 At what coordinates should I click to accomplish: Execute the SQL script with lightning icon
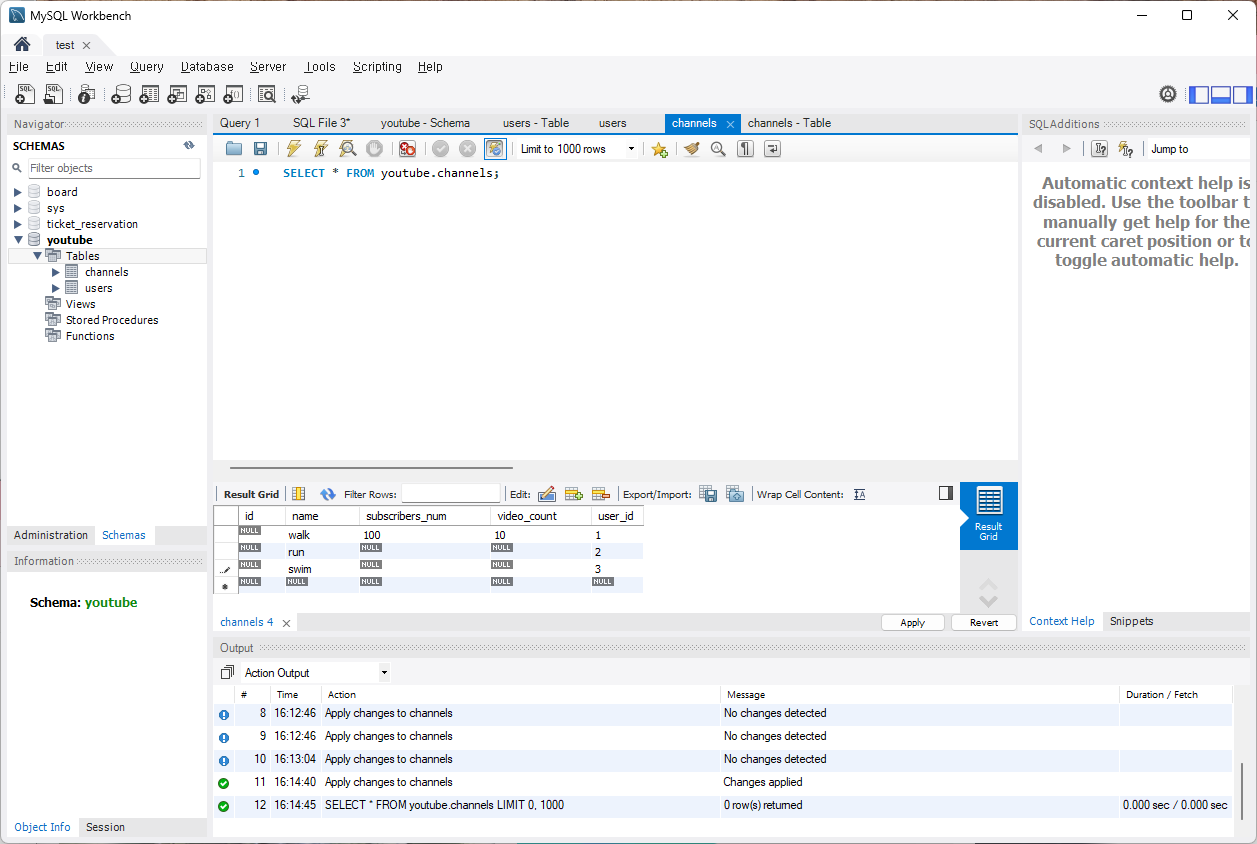[294, 149]
